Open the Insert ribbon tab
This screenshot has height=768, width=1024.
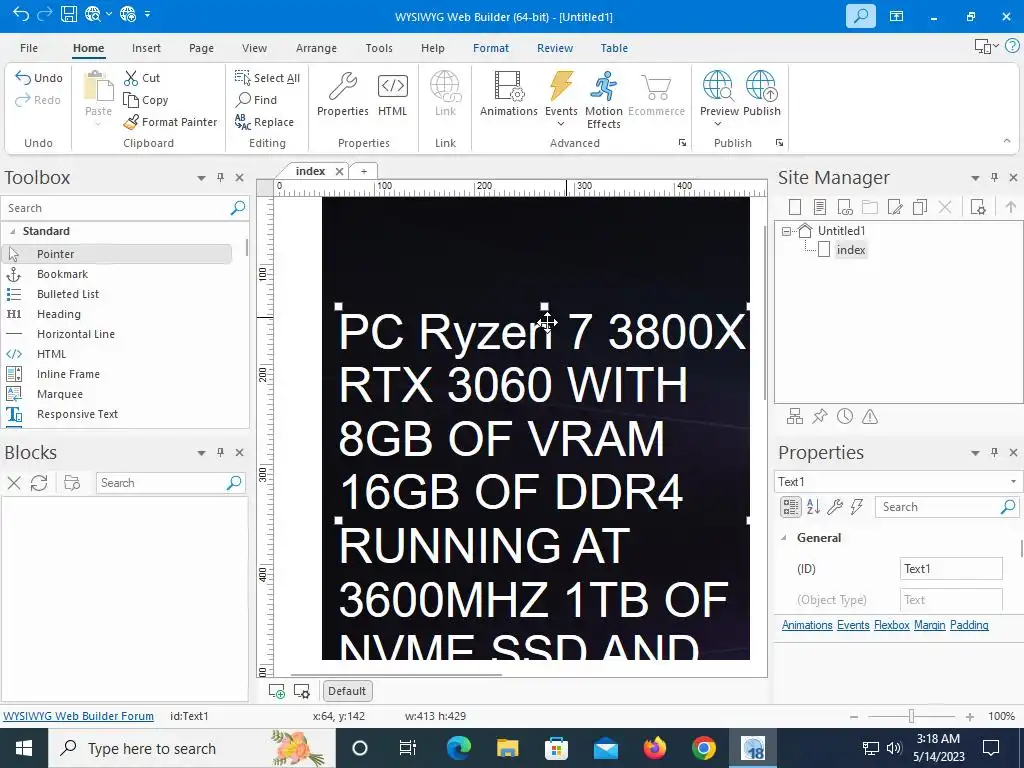click(146, 48)
